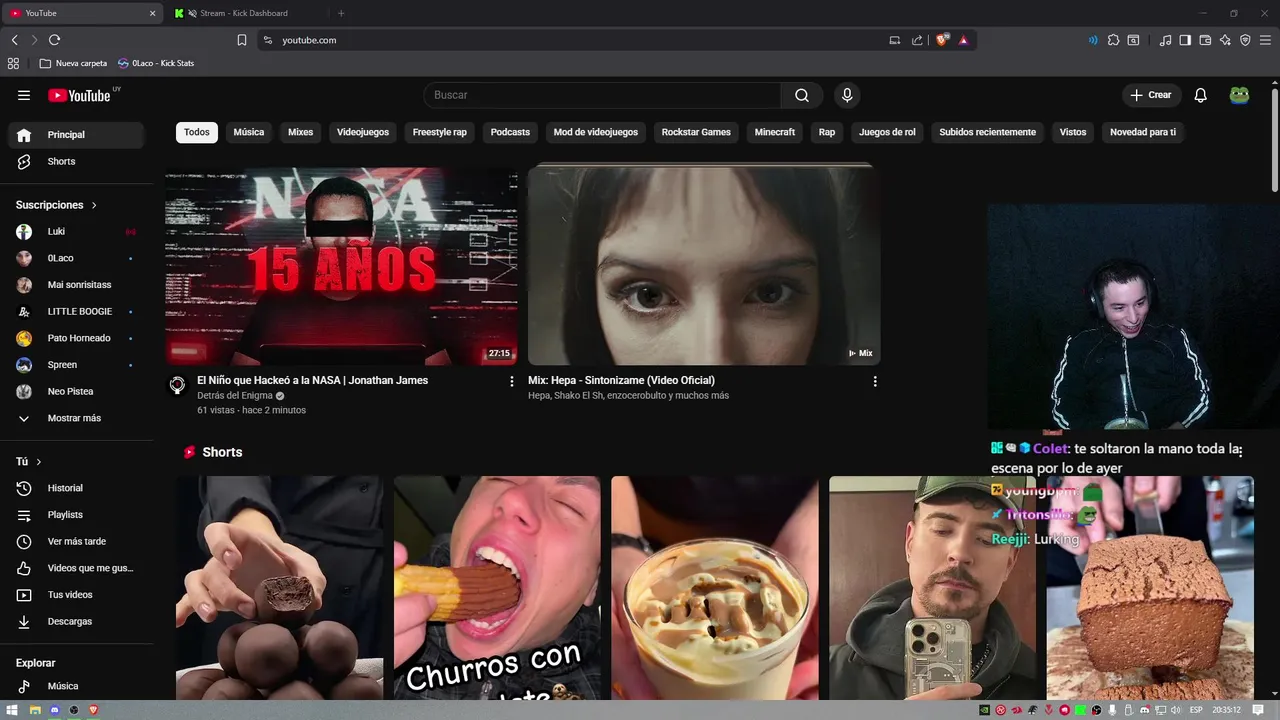Image resolution: width=1280 pixels, height=720 pixels.
Task: Toggle the browser sidebar panel icon
Action: 1185,40
